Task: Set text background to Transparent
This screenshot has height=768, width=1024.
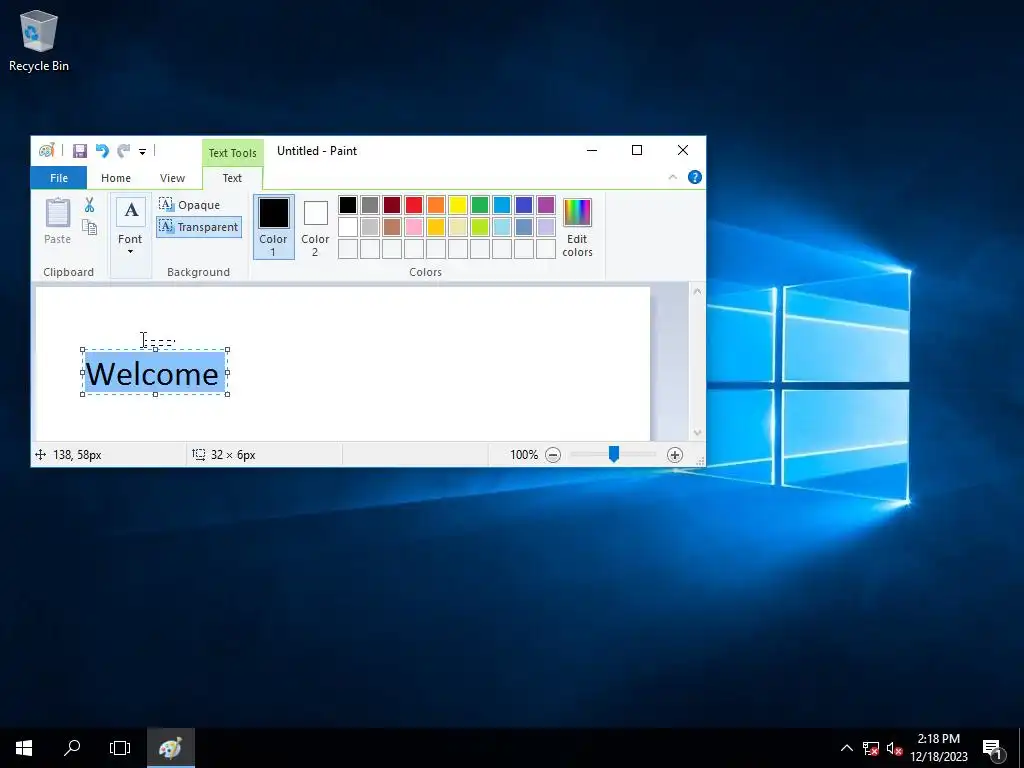Action: [x=199, y=227]
